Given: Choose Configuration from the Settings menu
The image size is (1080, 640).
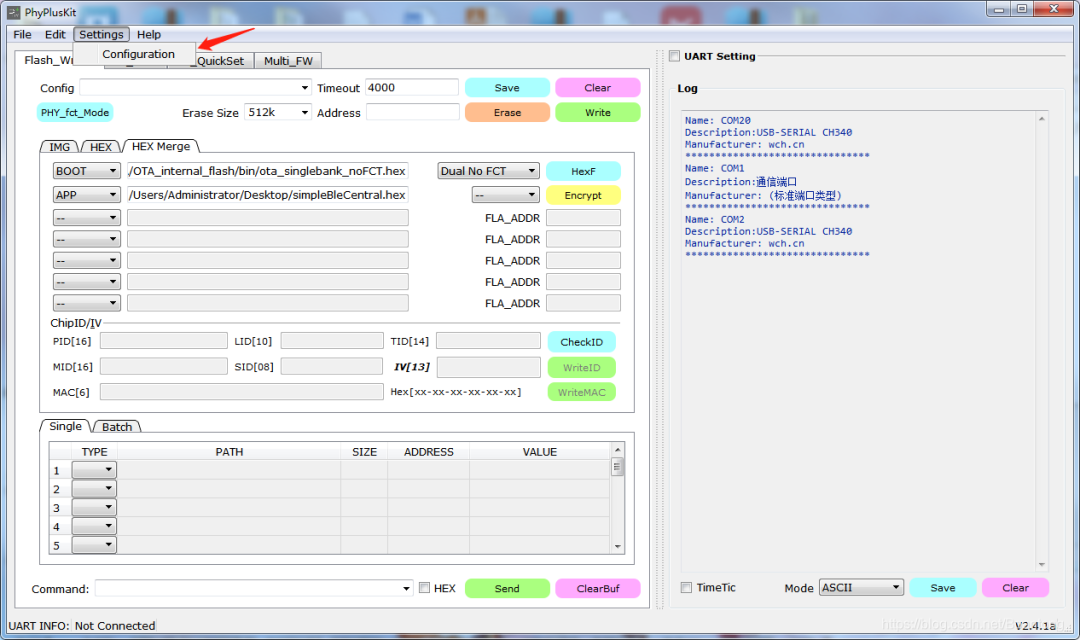Looking at the screenshot, I should [x=138, y=54].
